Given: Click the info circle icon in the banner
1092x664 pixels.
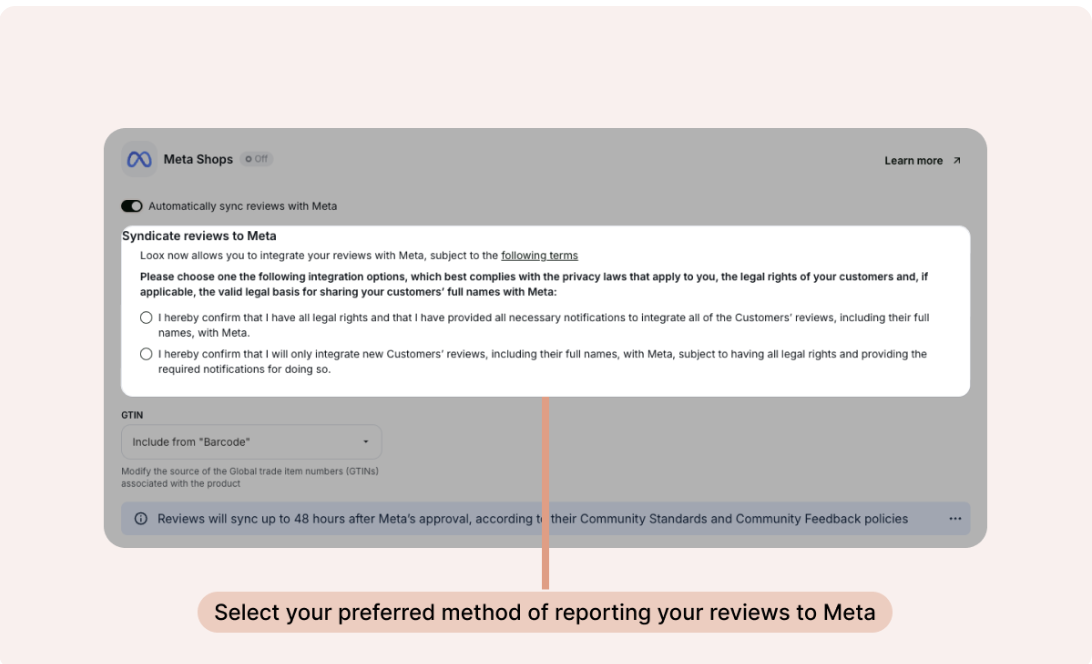Looking at the screenshot, I should [x=141, y=518].
